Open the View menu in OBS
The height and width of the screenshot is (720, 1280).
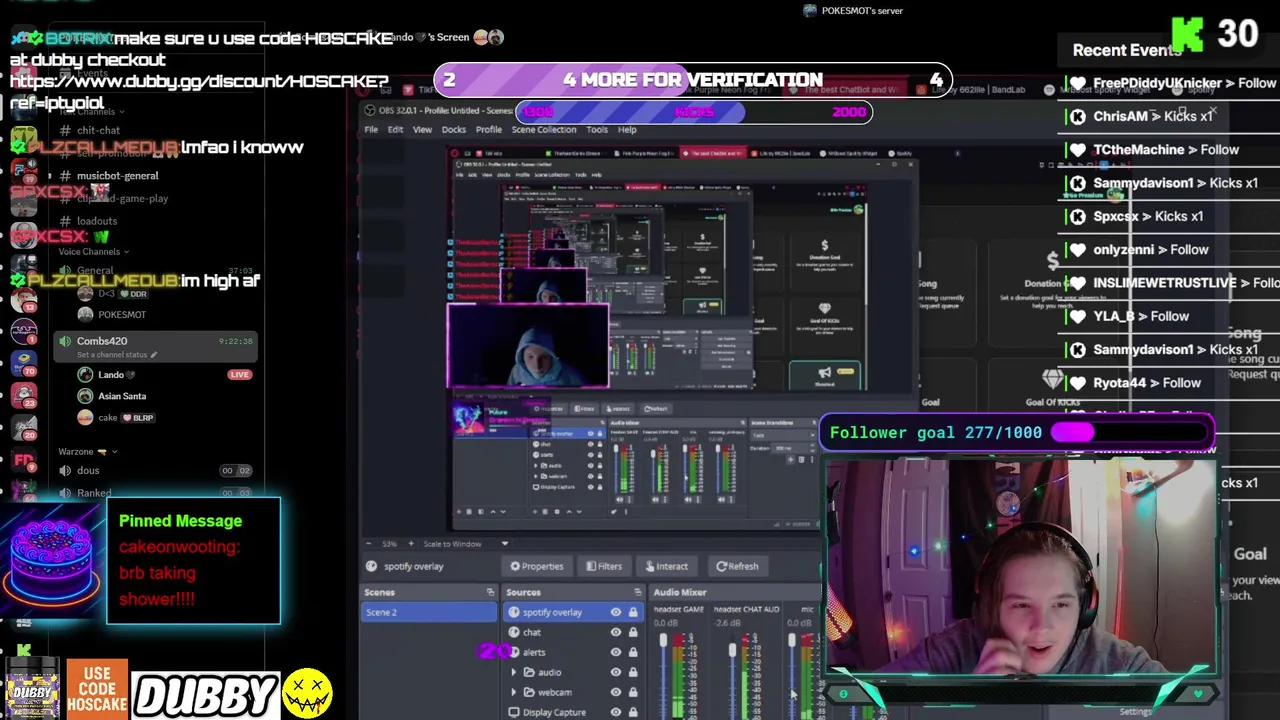coord(422,130)
